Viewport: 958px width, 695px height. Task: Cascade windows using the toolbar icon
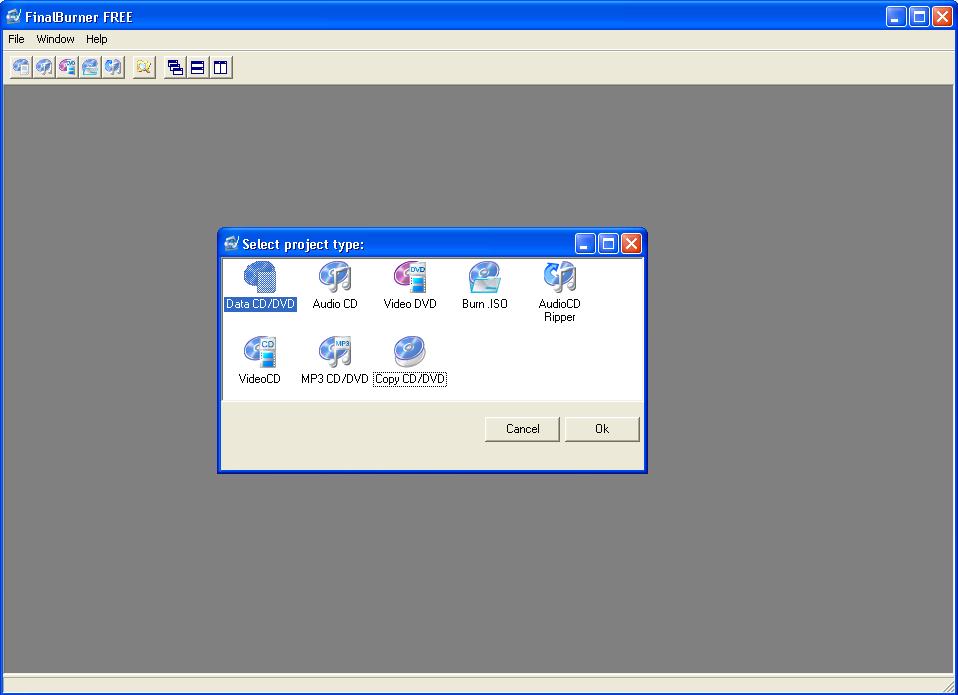[175, 67]
